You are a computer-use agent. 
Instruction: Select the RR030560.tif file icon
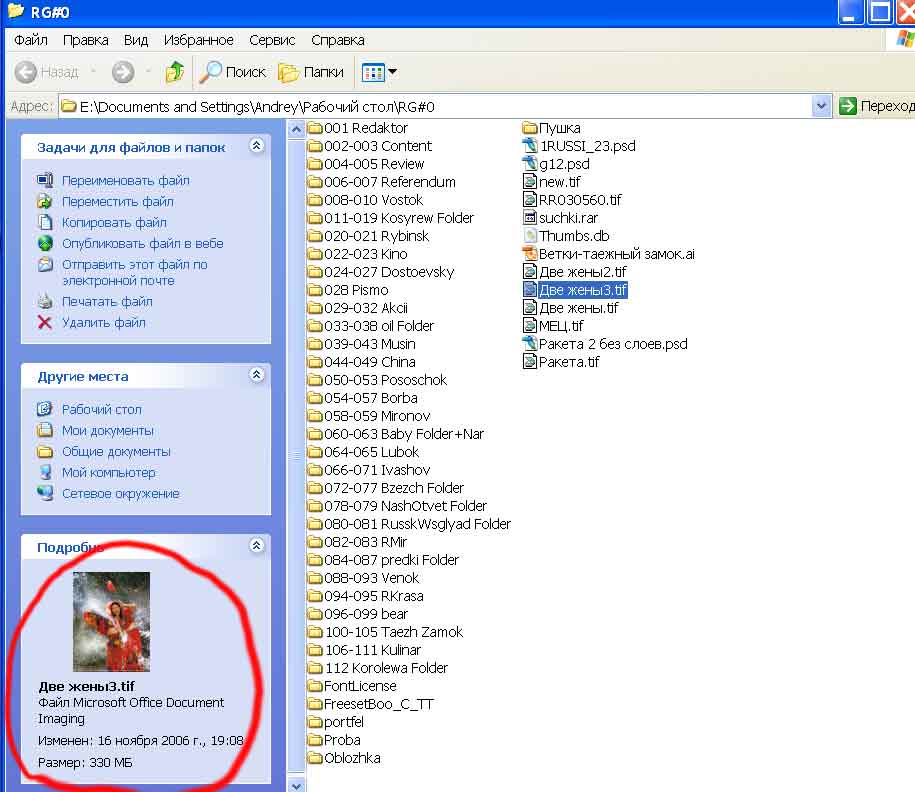530,200
